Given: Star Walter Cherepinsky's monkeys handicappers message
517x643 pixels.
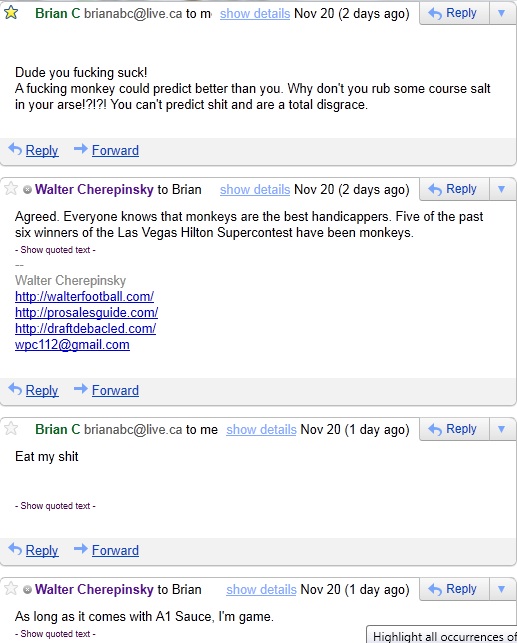Looking at the screenshot, I should [x=11, y=189].
